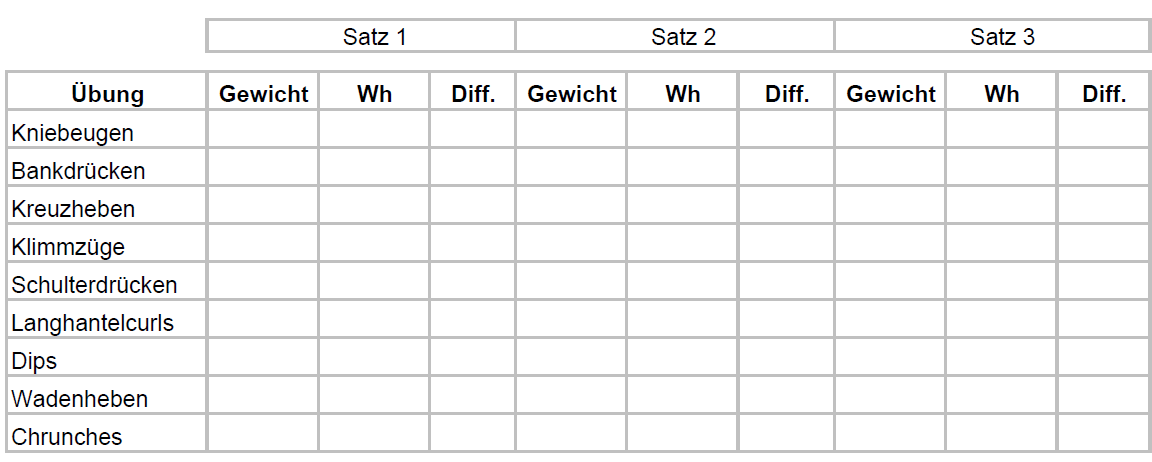Click Satz 1 Wh cell for Bankdrücken

[374, 170]
